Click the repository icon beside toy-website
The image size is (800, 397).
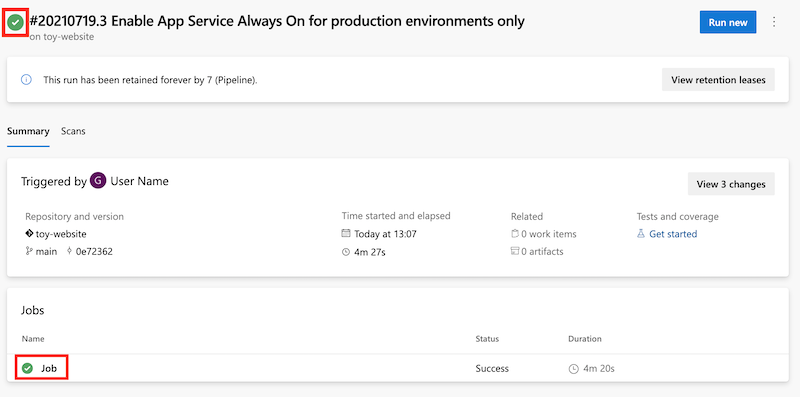pos(29,234)
